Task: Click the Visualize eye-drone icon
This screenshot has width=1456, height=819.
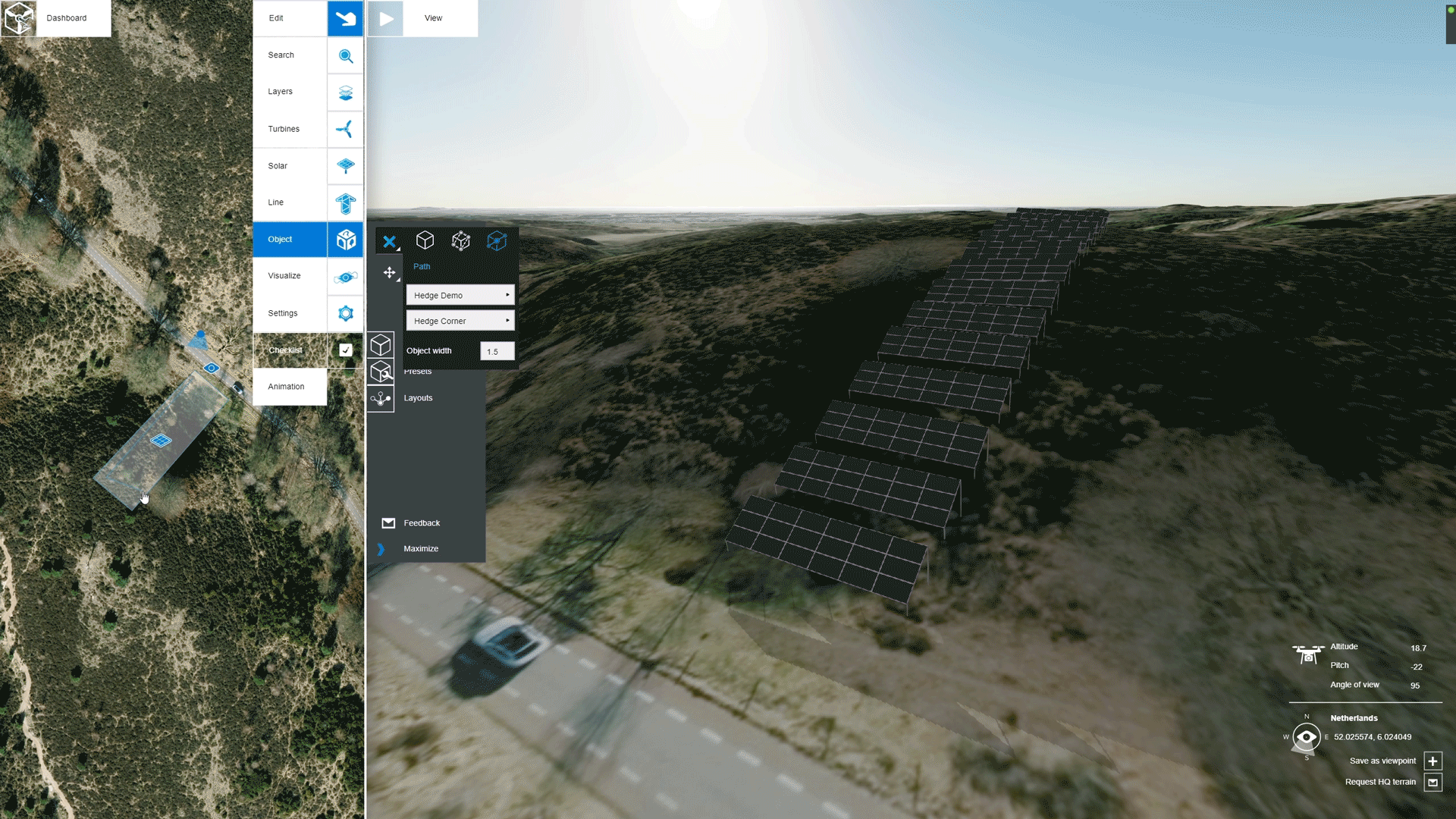Action: [345, 276]
